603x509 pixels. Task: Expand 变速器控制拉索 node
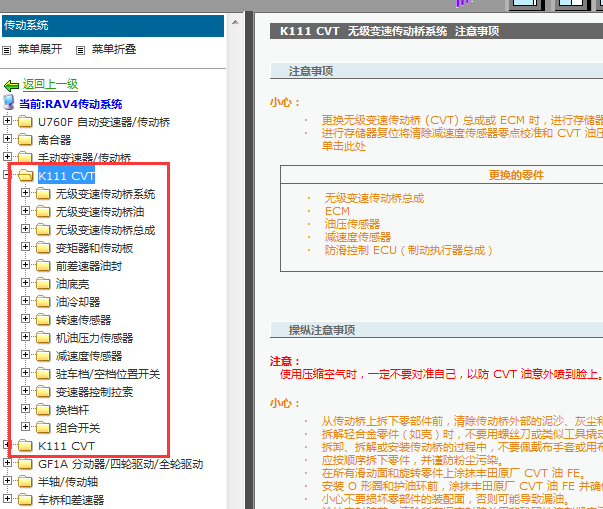25,391
